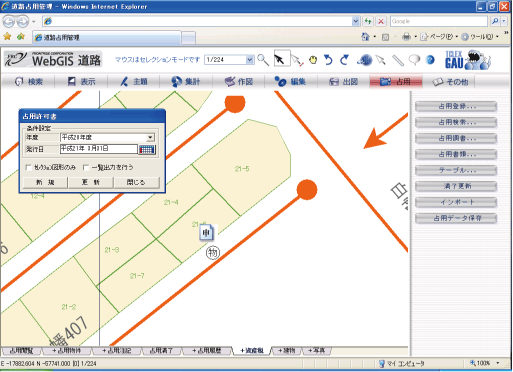Click the 閉じる button in the dialog

136,182
